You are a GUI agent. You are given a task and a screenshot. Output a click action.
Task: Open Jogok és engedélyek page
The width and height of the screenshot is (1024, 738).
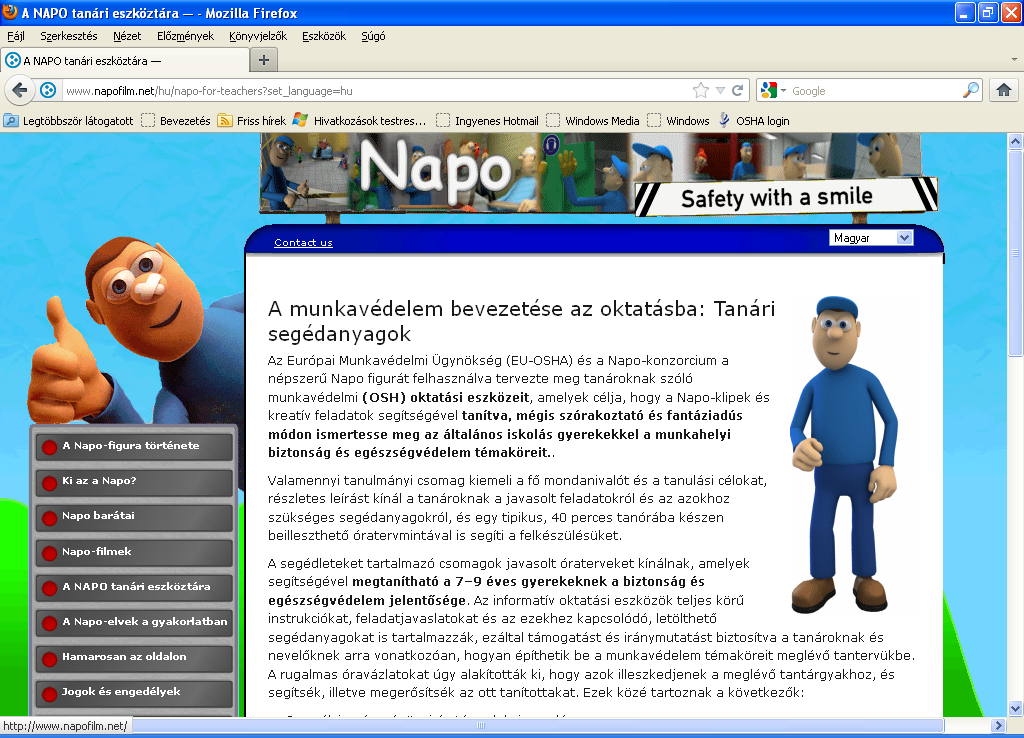pyautogui.click(x=134, y=693)
